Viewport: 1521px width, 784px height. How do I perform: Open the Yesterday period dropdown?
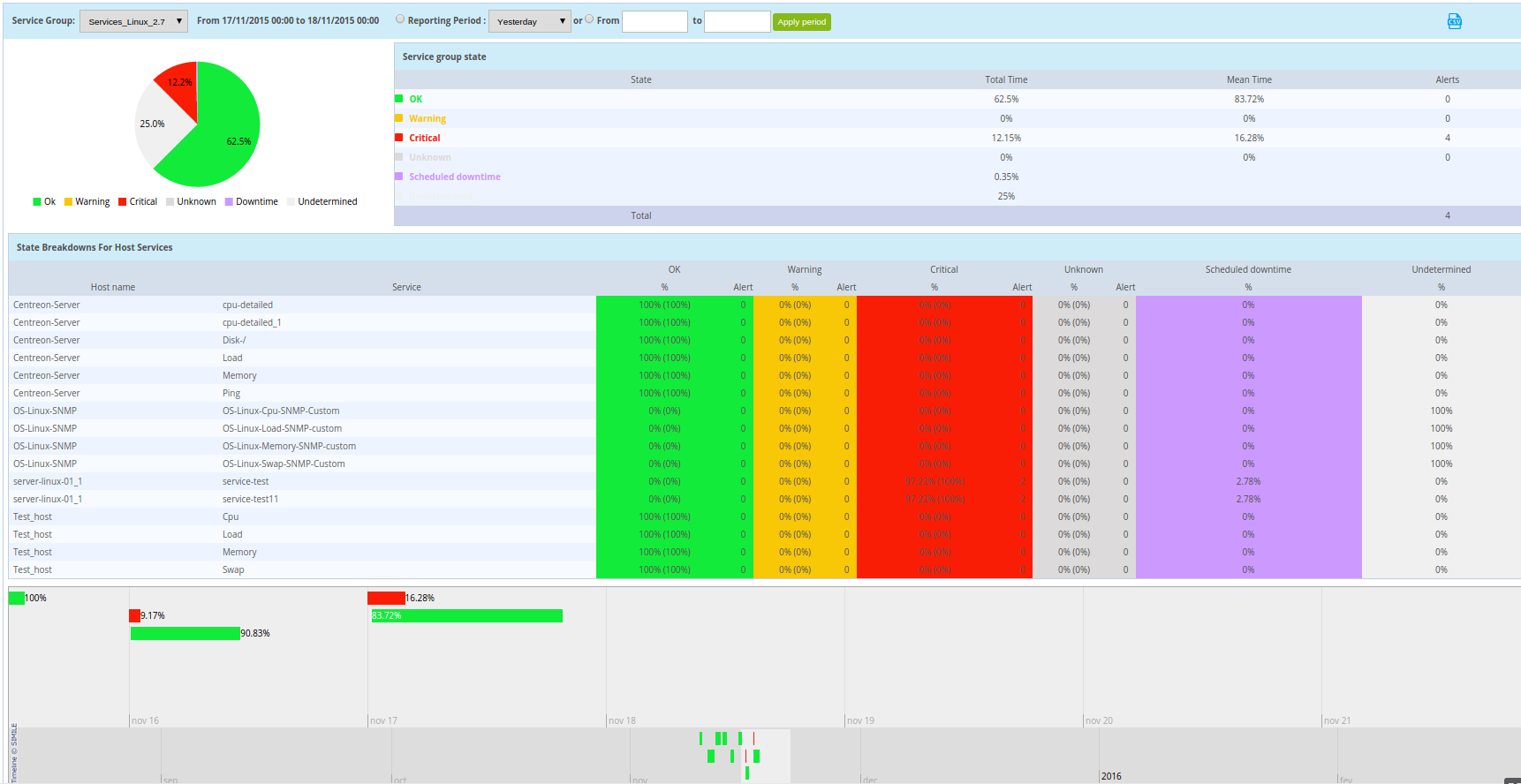530,21
